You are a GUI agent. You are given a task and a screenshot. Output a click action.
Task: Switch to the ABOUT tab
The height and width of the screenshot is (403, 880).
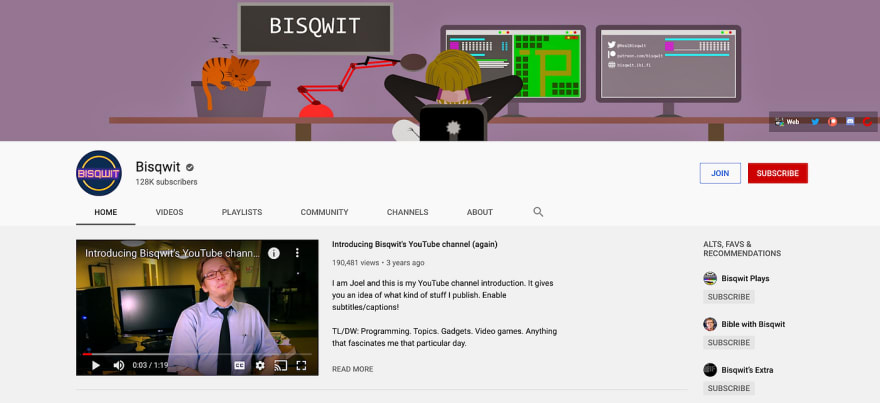[480, 212]
